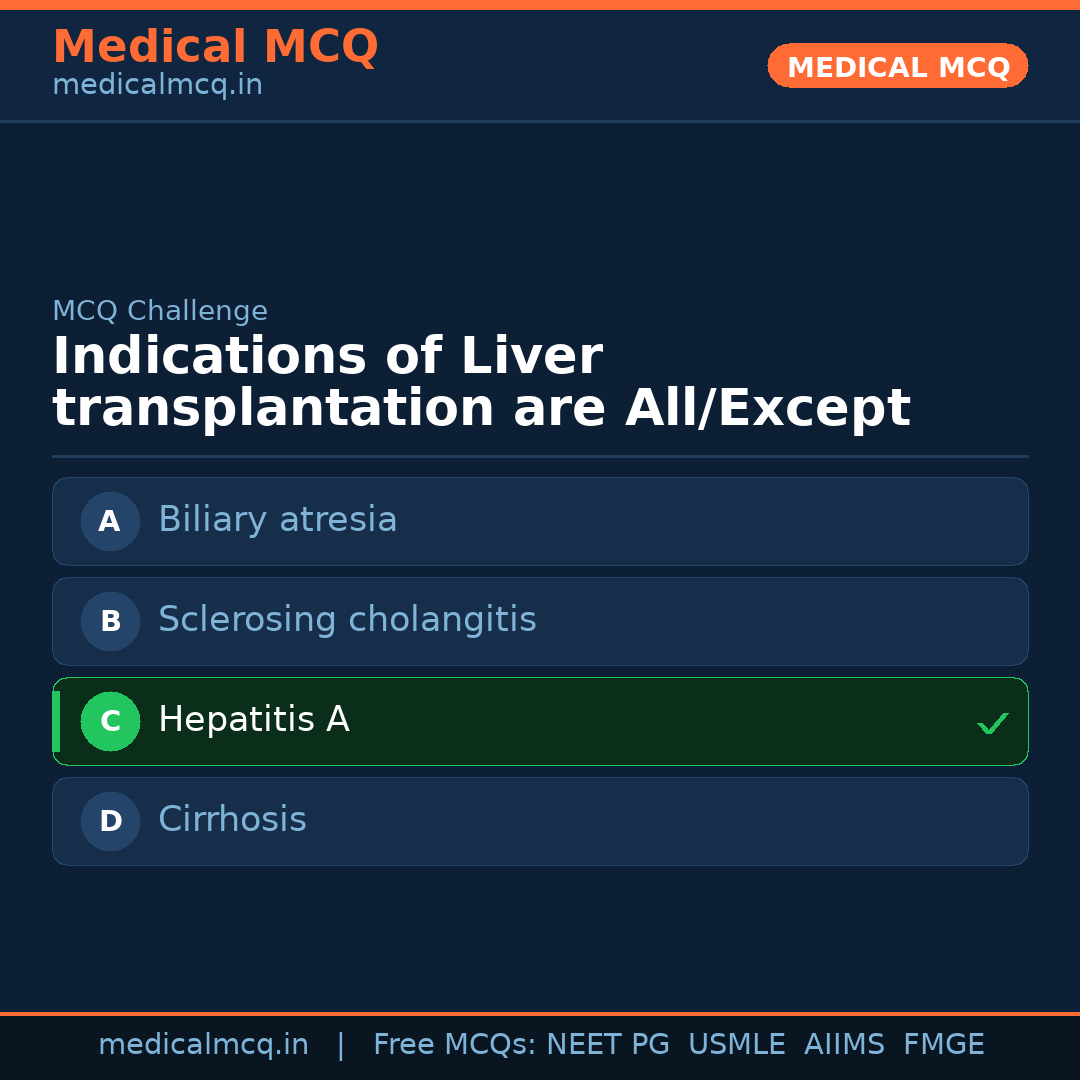Viewport: 1080px width, 1080px height.
Task: Click the letter A circle badge
Action: pyautogui.click(x=110, y=521)
